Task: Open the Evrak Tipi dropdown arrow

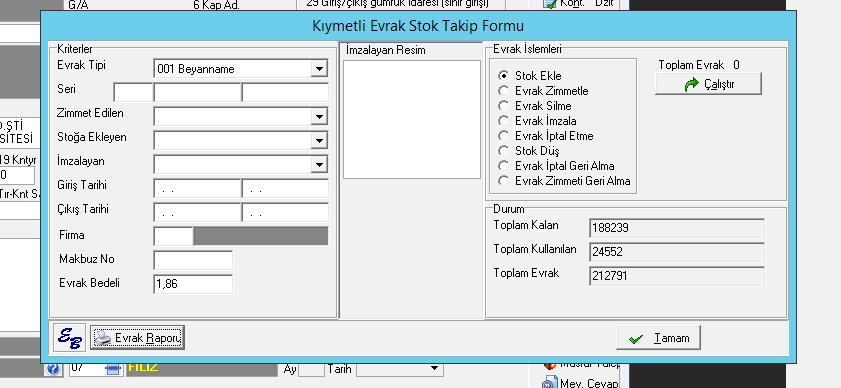Action: 319,69
